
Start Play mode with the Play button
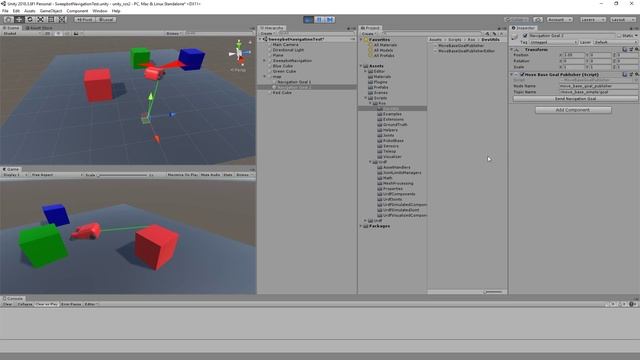(309, 20)
